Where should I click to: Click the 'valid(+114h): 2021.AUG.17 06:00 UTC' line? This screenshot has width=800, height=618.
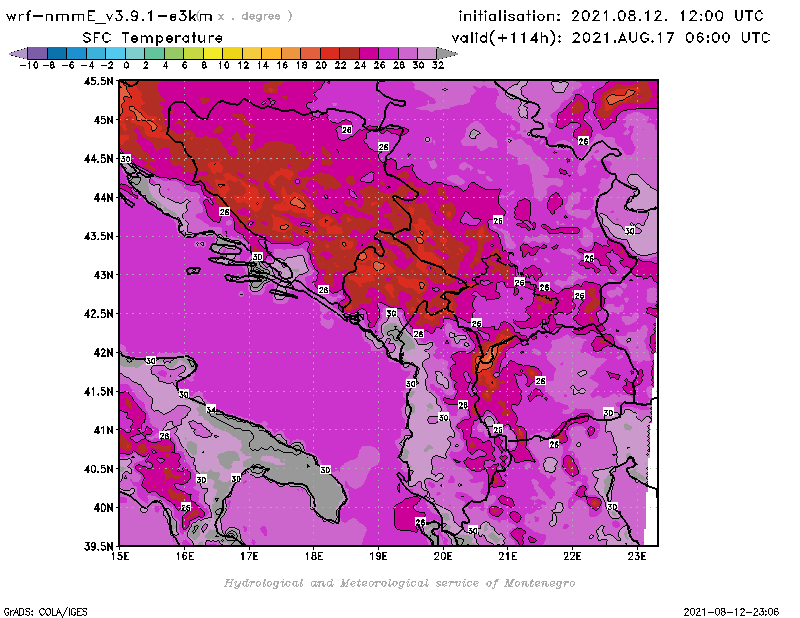(x=611, y=38)
